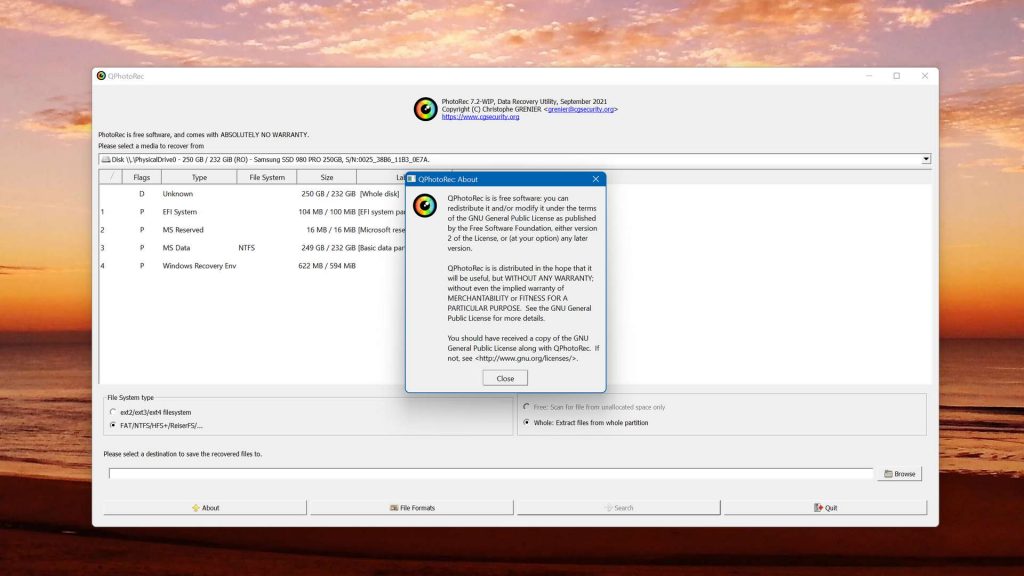Click the PhotoRec camera logo in the header
The width and height of the screenshot is (1024, 576).
tap(425, 109)
